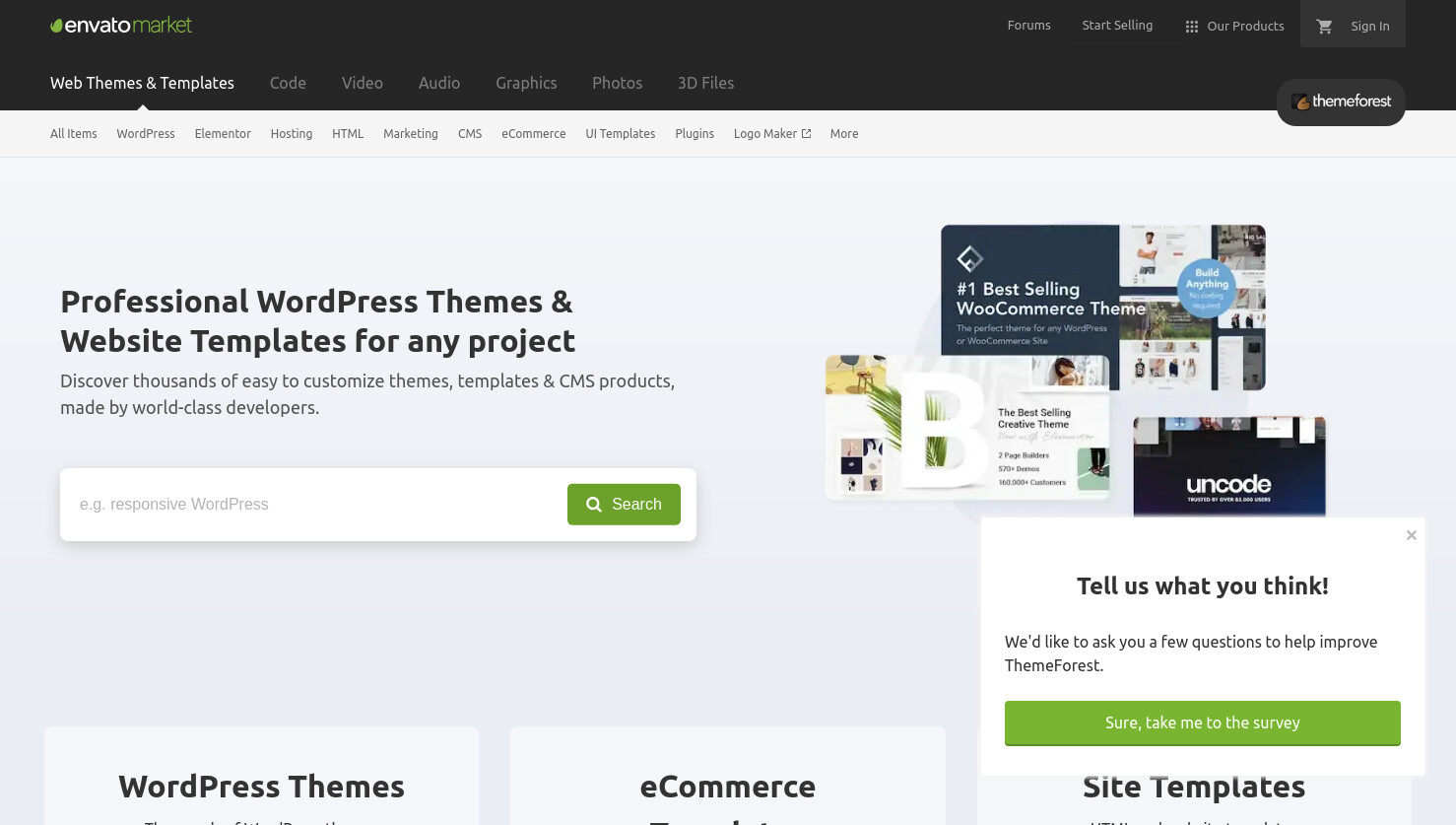Open the eCommerce card heading

[x=728, y=787]
